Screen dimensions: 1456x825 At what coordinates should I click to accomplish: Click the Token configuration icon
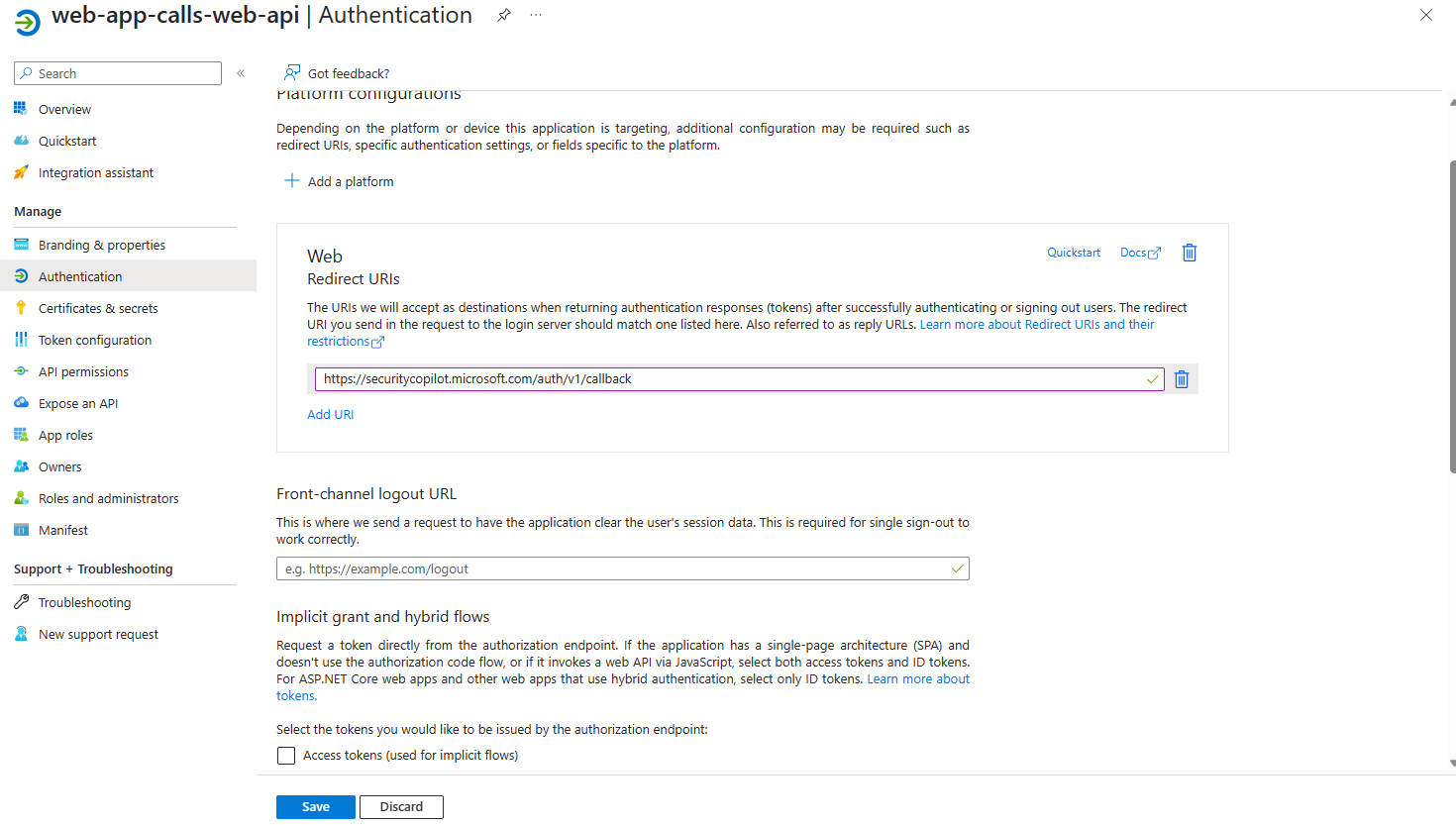click(x=21, y=340)
